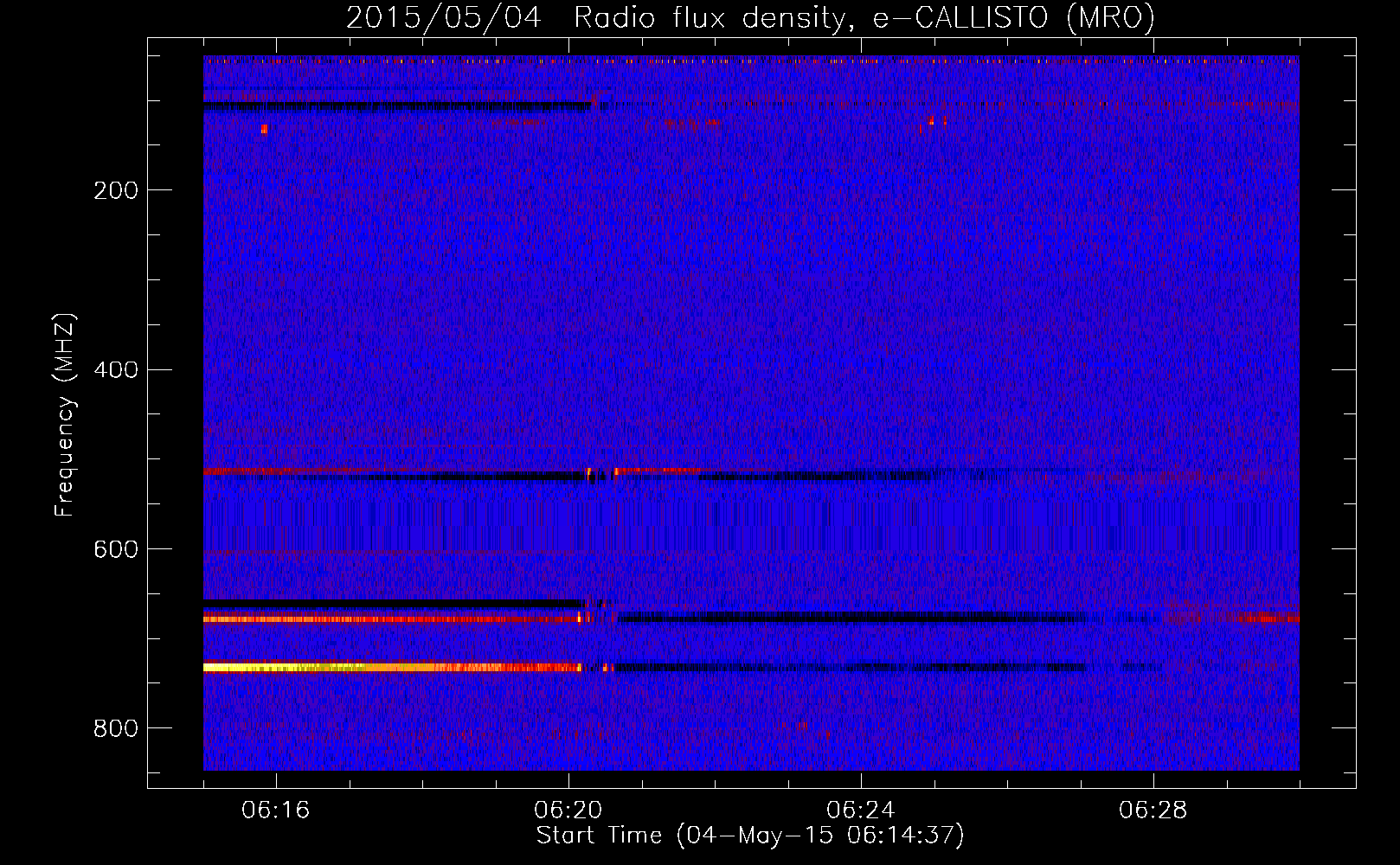Click the small red burst spot near 06:16

point(264,129)
